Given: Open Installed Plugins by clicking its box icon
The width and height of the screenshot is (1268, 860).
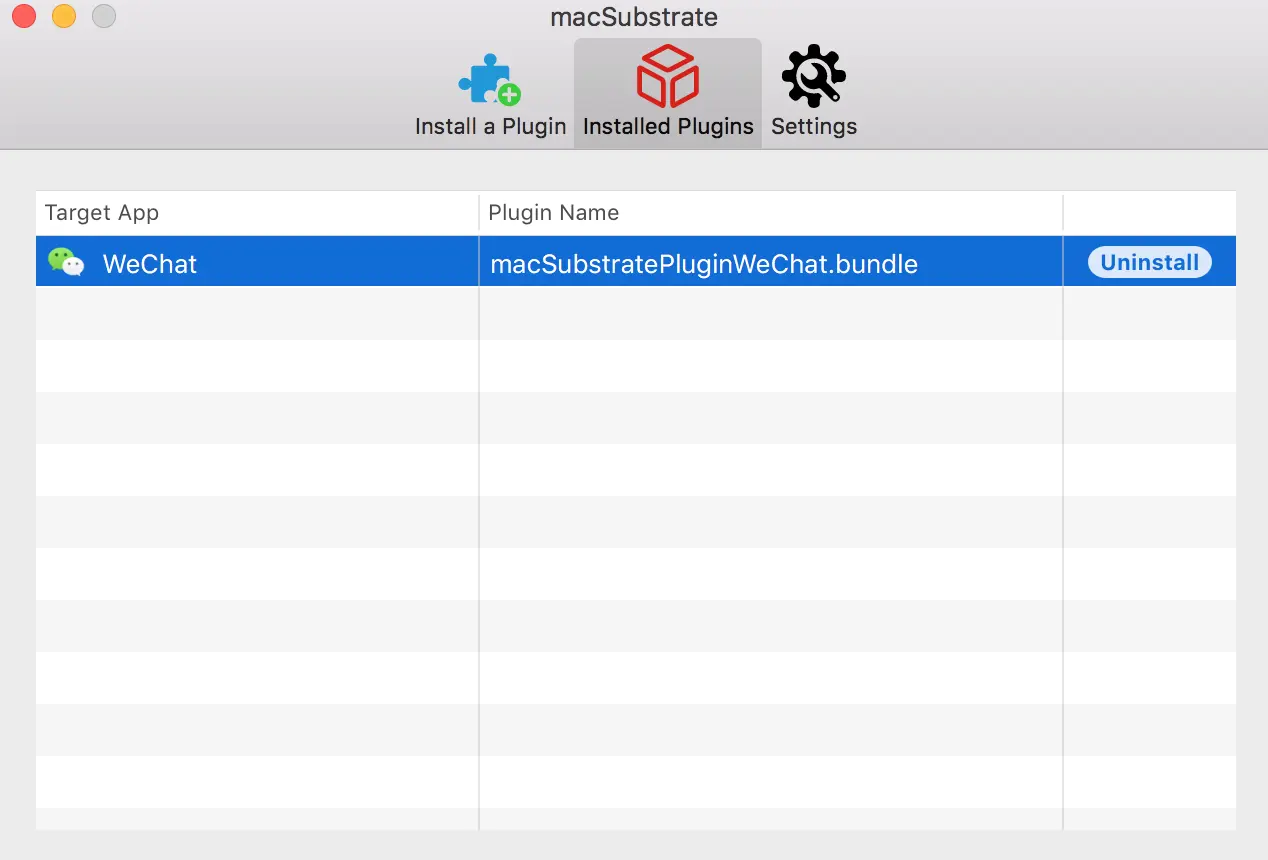Looking at the screenshot, I should click(x=667, y=73).
